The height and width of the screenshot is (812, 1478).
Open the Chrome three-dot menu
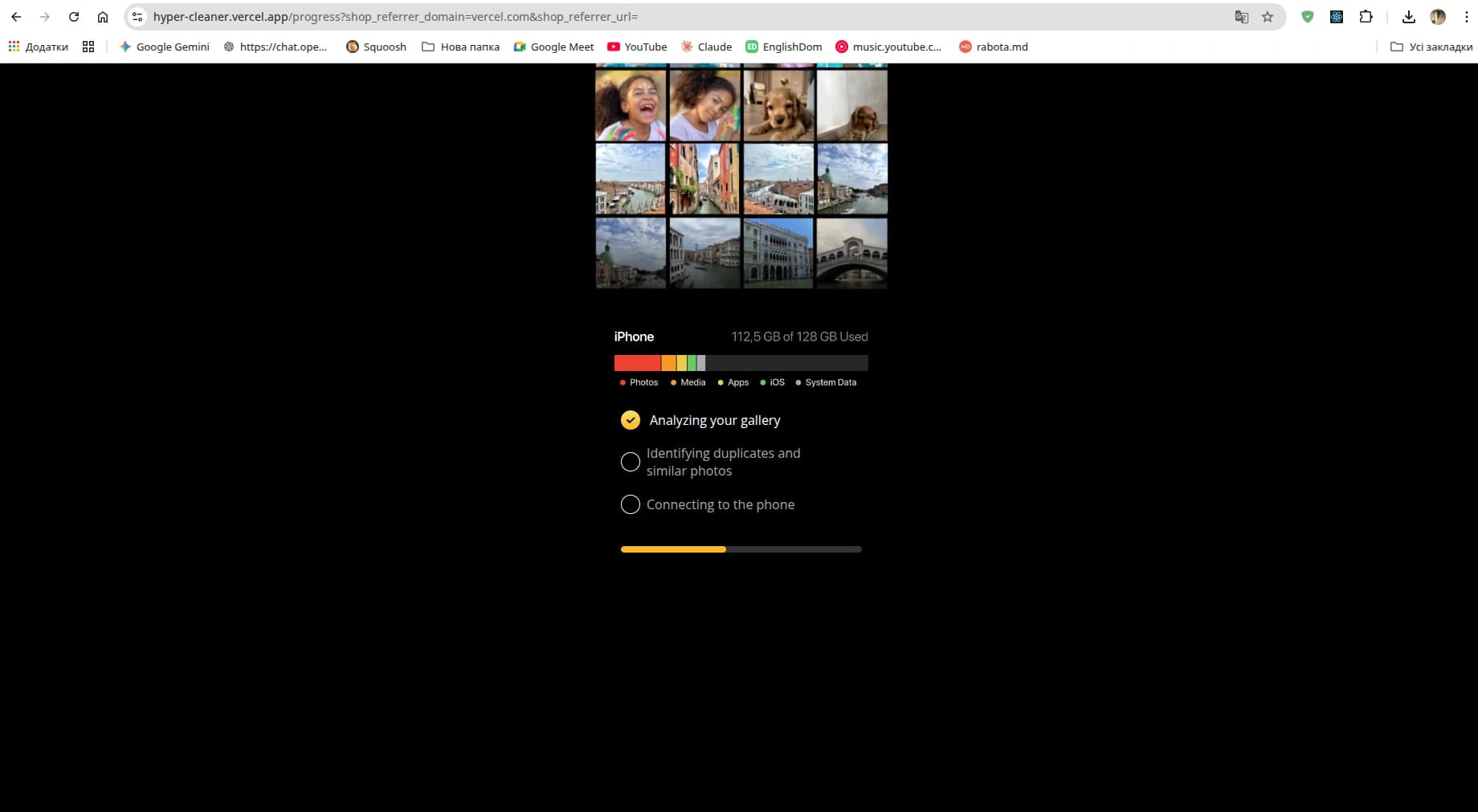(1466, 17)
